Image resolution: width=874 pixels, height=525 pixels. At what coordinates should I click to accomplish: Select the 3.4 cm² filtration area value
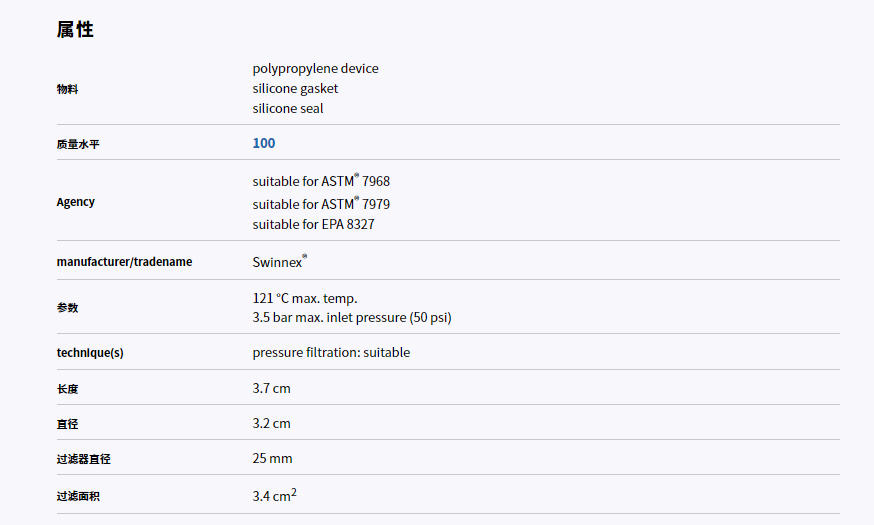coord(274,495)
